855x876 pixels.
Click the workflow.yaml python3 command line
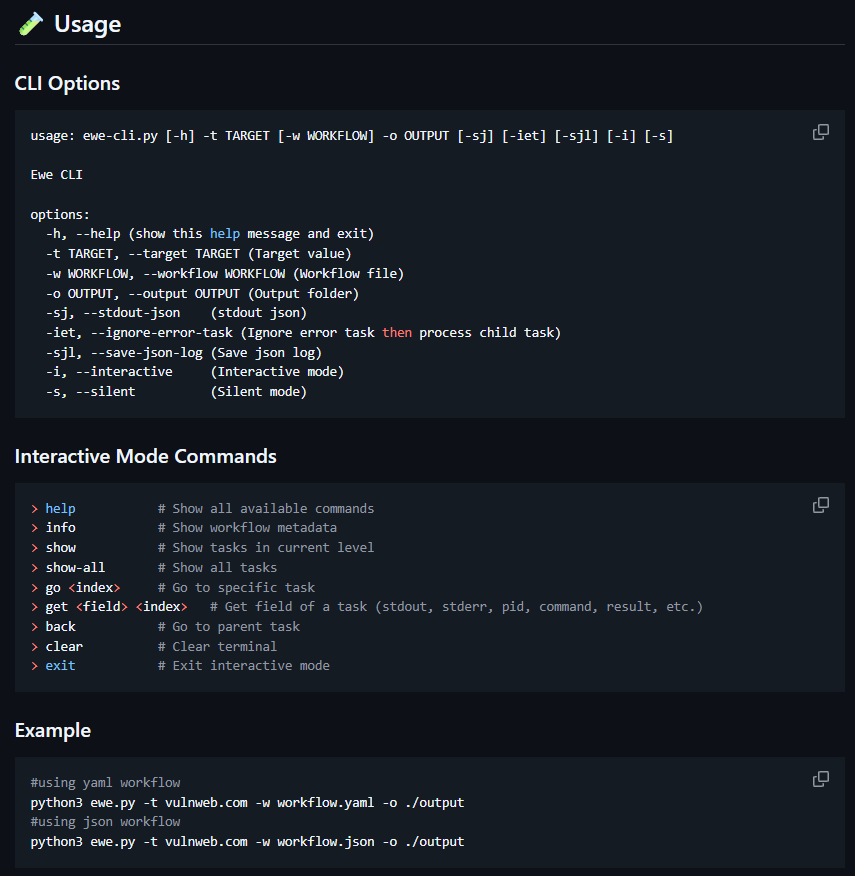click(247, 803)
